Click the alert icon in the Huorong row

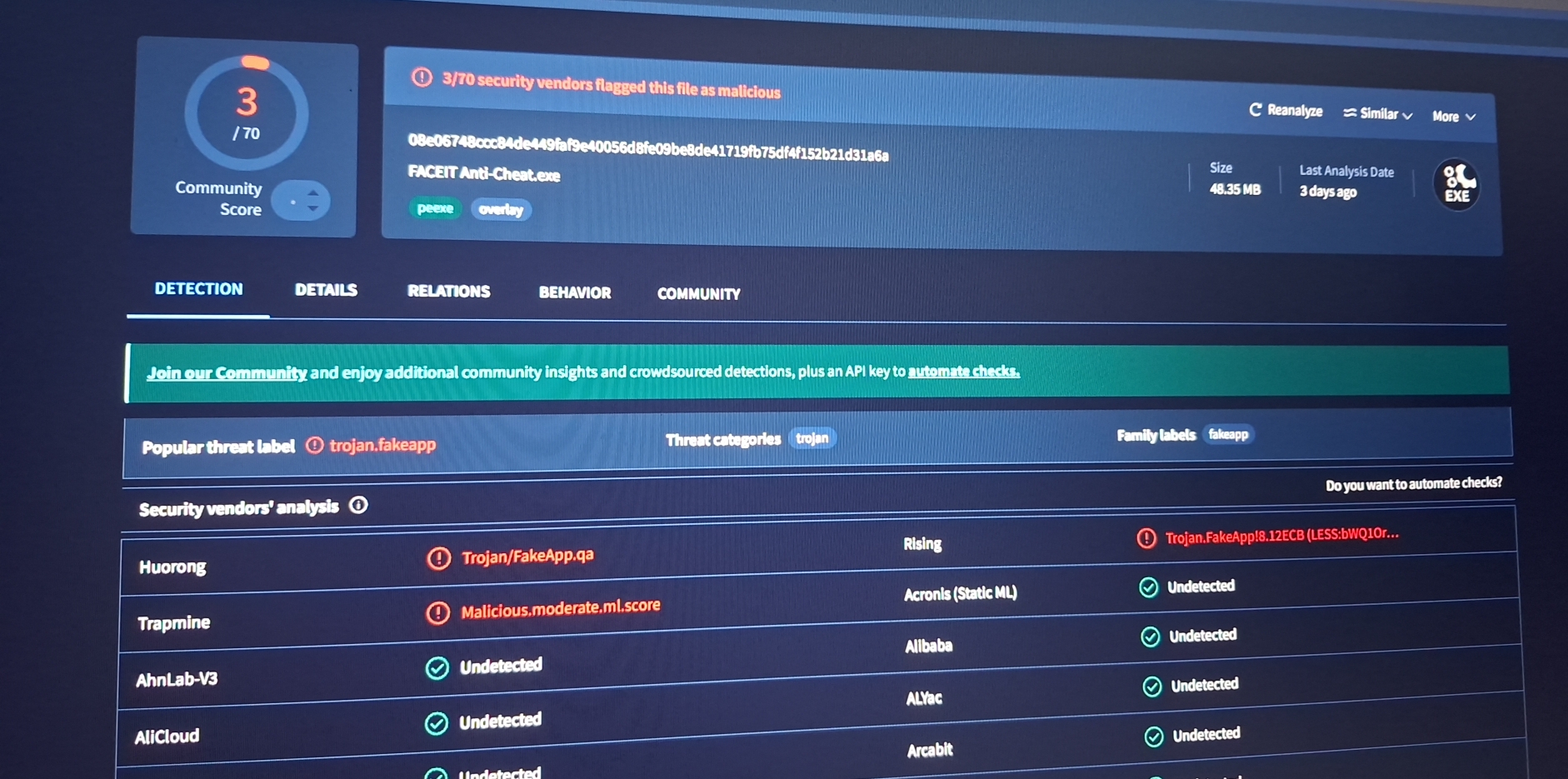click(439, 558)
